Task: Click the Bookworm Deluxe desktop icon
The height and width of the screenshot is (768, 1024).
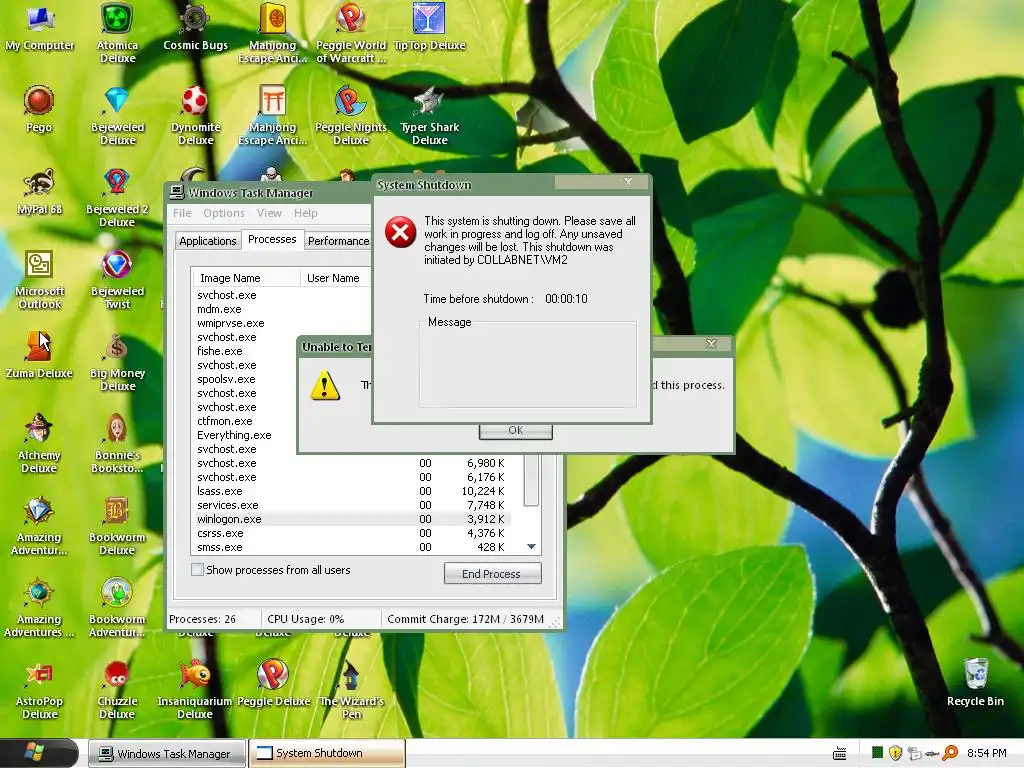Action: [x=117, y=526]
